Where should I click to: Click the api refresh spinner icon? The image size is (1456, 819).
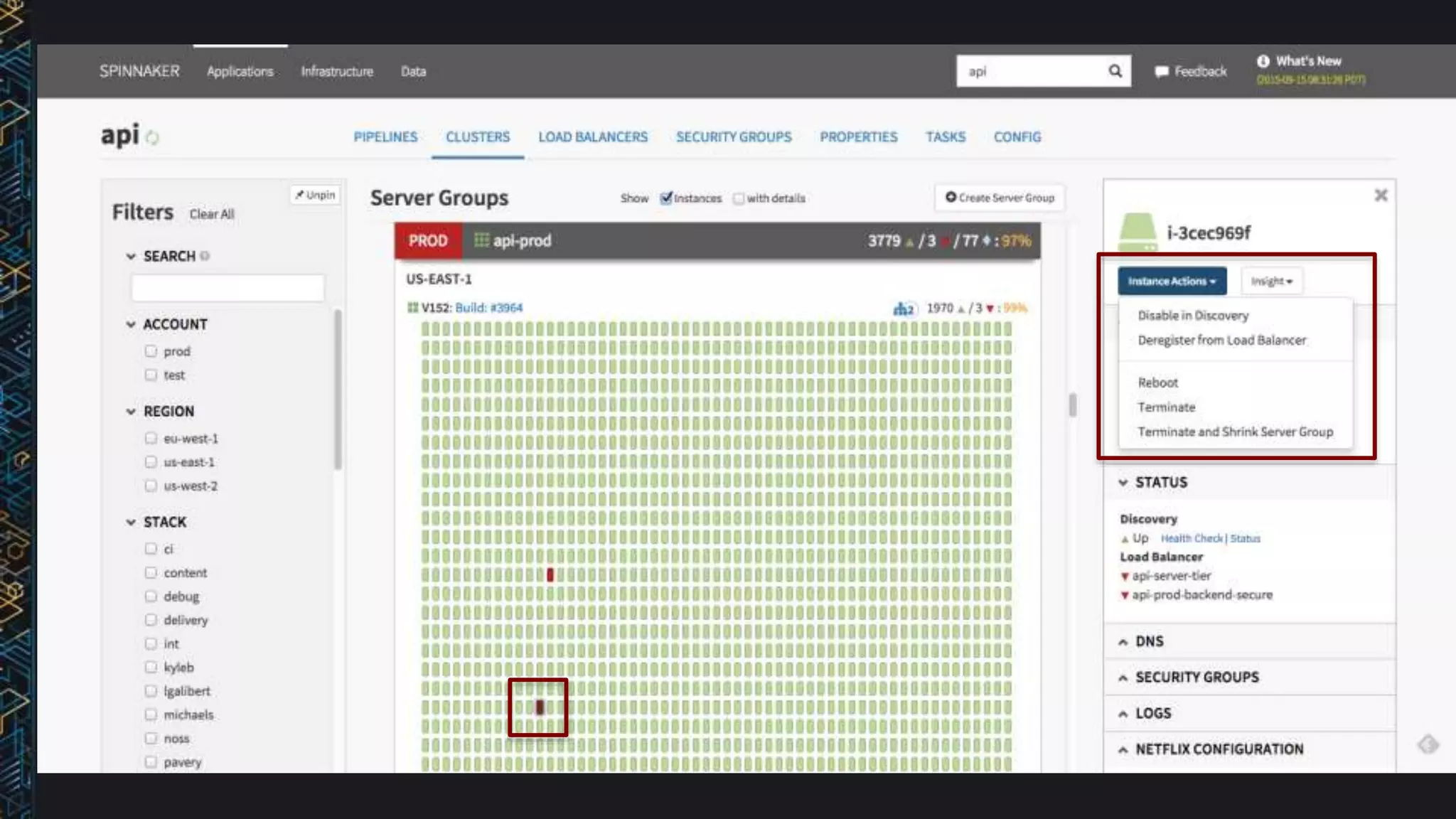coord(152,137)
